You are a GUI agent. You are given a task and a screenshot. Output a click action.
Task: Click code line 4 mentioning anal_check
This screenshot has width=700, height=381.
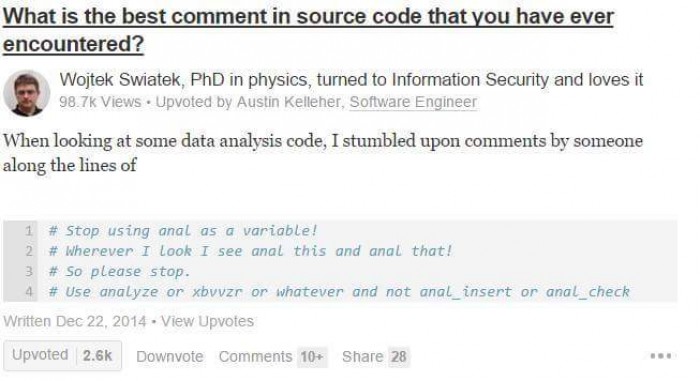(339, 292)
